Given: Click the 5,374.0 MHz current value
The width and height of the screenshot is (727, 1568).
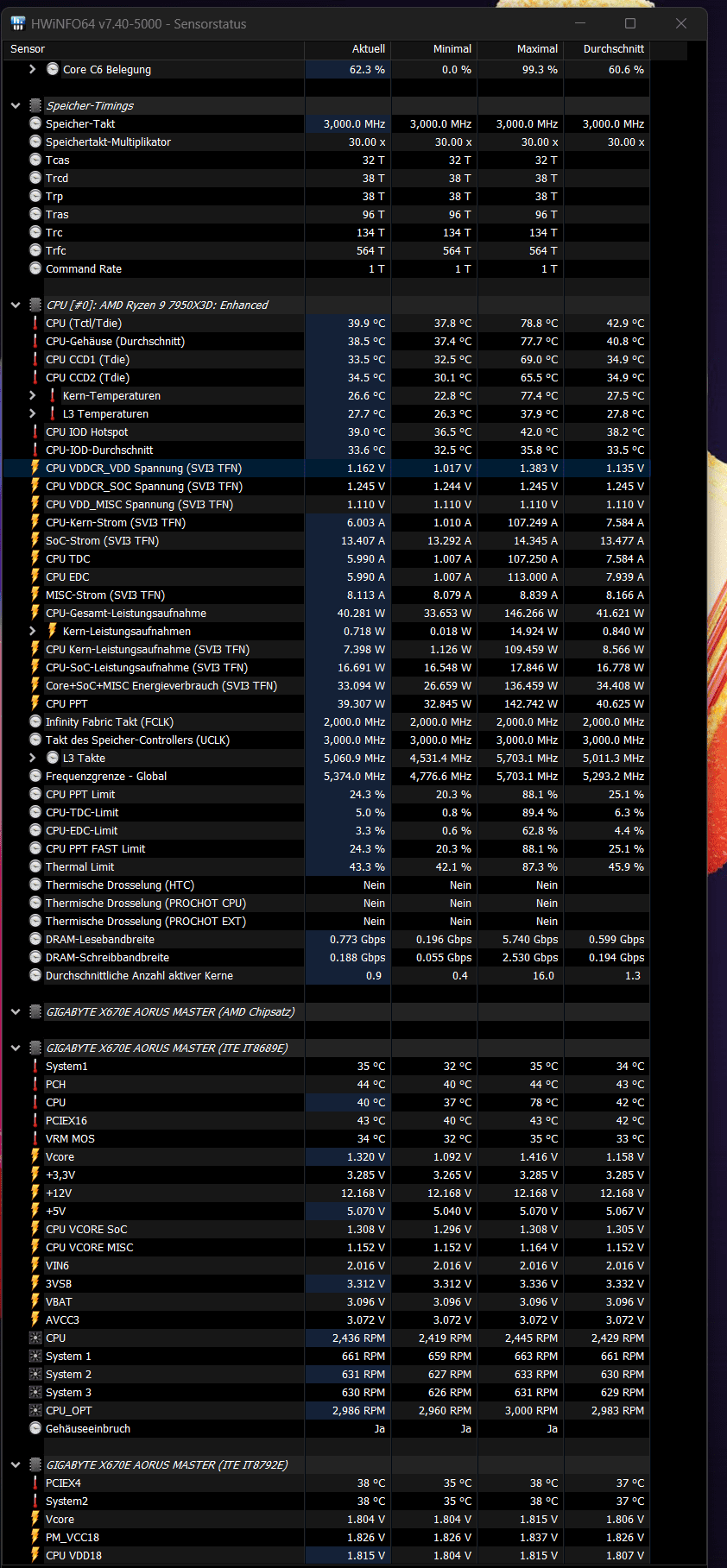Looking at the screenshot, I should click(x=355, y=776).
